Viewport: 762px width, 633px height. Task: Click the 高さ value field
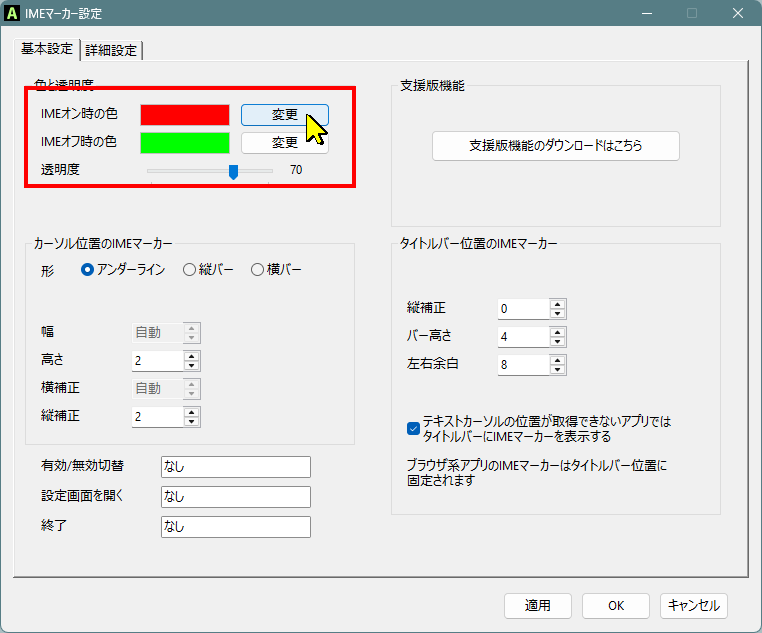157,360
